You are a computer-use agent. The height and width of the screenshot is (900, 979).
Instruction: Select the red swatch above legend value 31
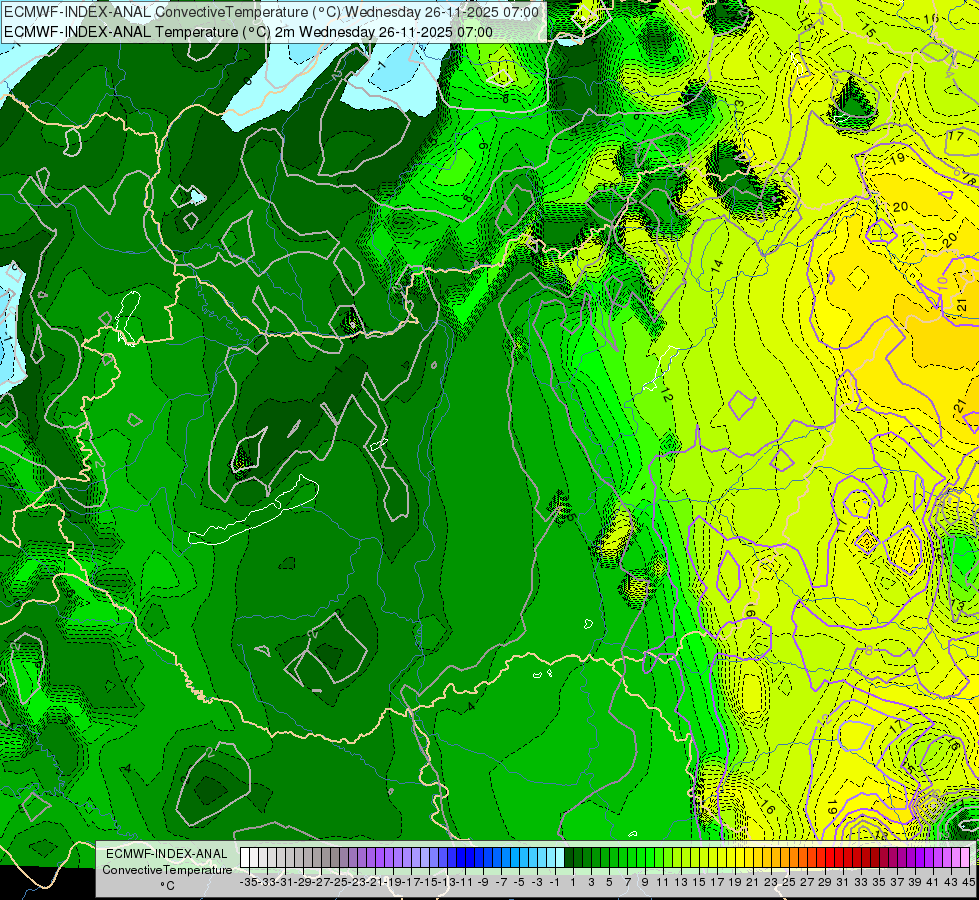click(x=839, y=857)
